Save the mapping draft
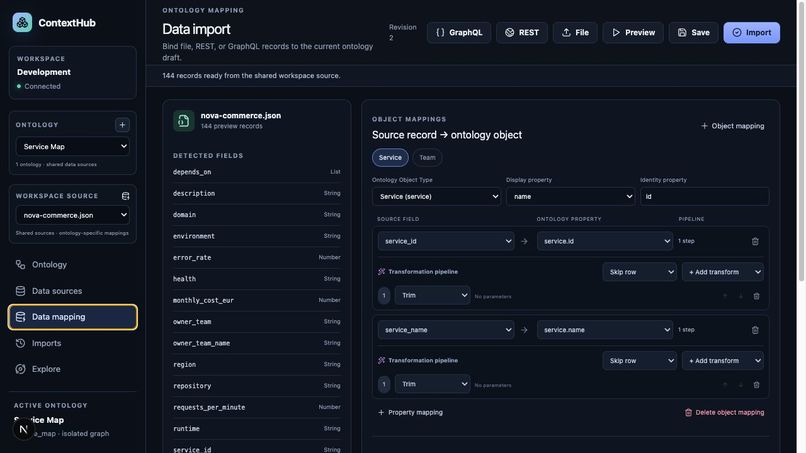The image size is (806, 453). [693, 32]
